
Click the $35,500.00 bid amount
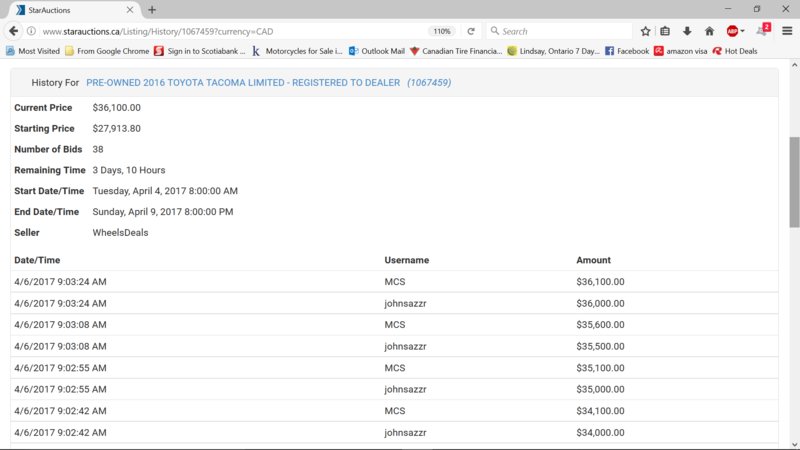click(601, 346)
